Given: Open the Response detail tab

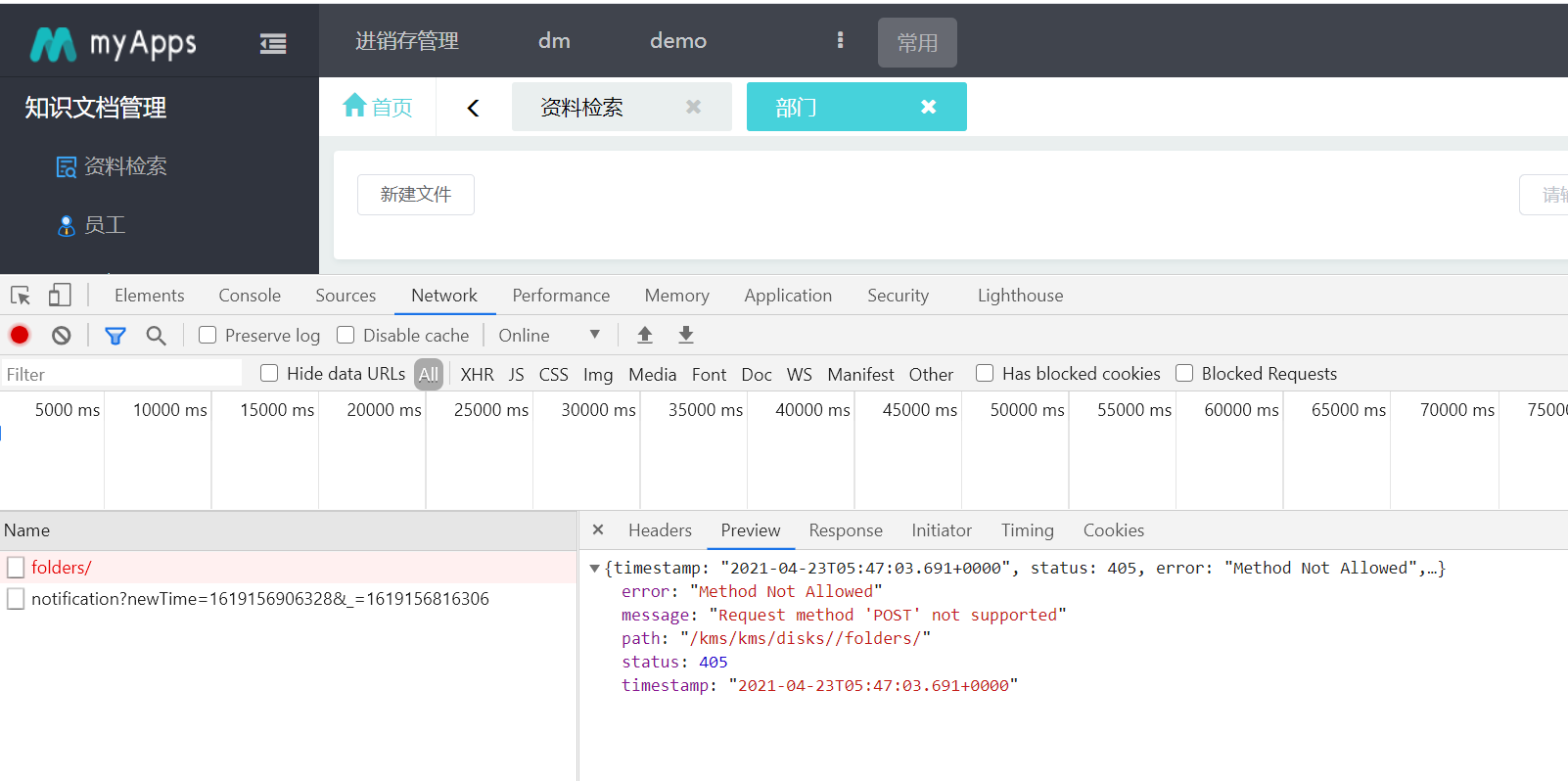Looking at the screenshot, I should [846, 529].
